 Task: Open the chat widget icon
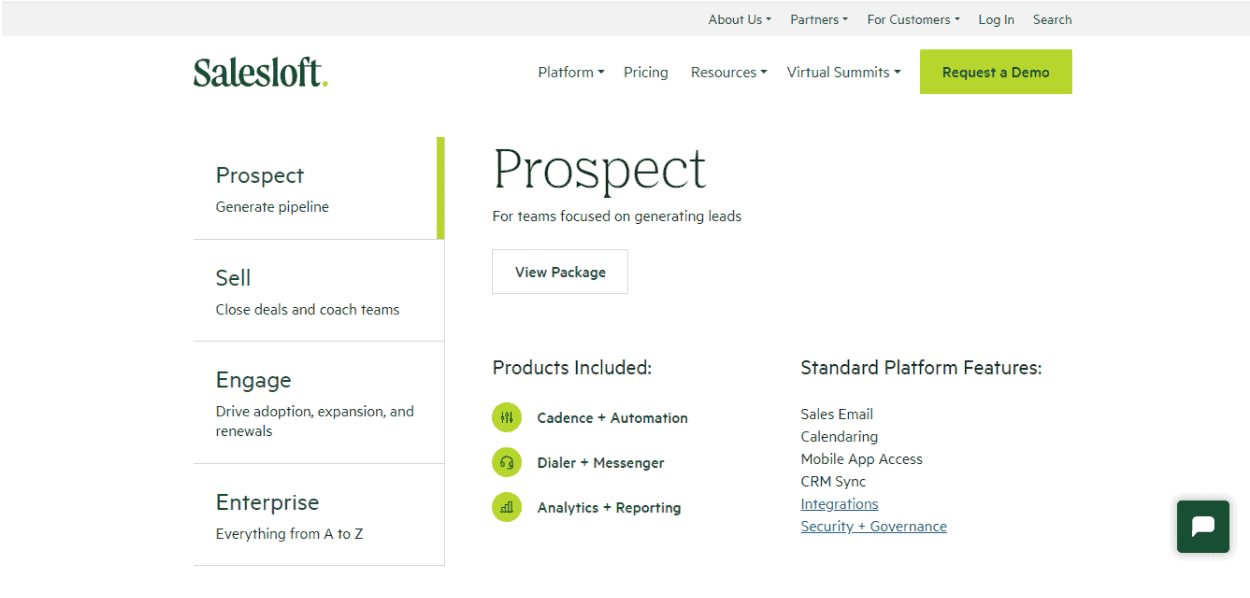click(1203, 526)
